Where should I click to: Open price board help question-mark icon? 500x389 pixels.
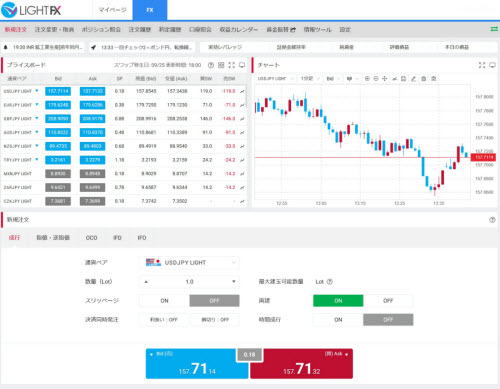pyautogui.click(x=211, y=65)
